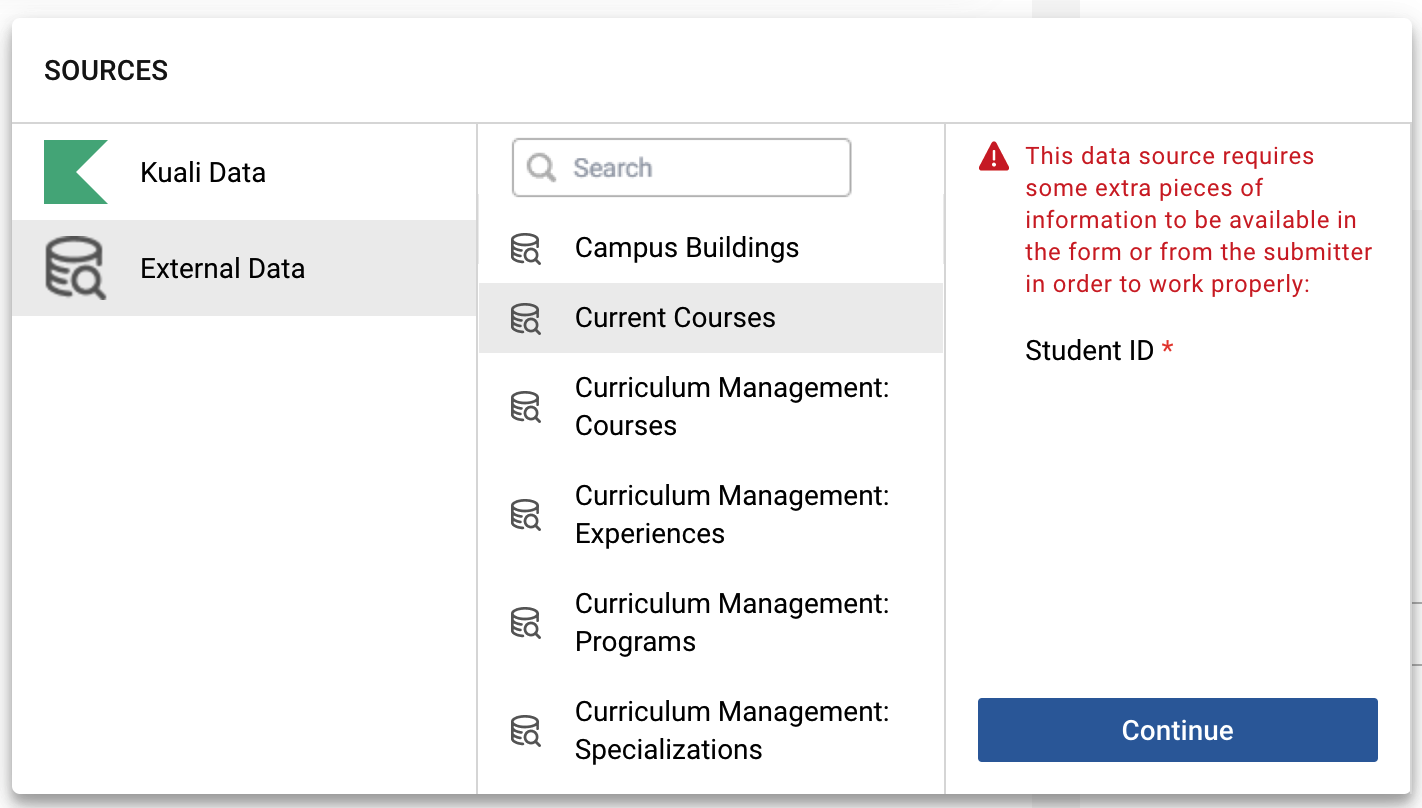Choose the Curriculum Management: Programs source
The width and height of the screenshot is (1422, 808).
click(731, 622)
